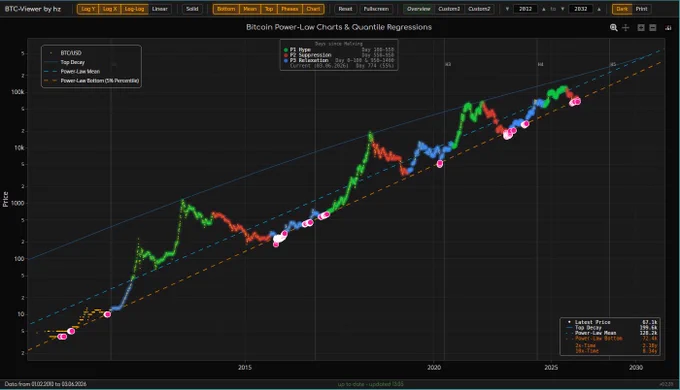This screenshot has height=390, width=680.
Task: Click the Latest Price value 67.1k
Action: [x=650, y=322]
